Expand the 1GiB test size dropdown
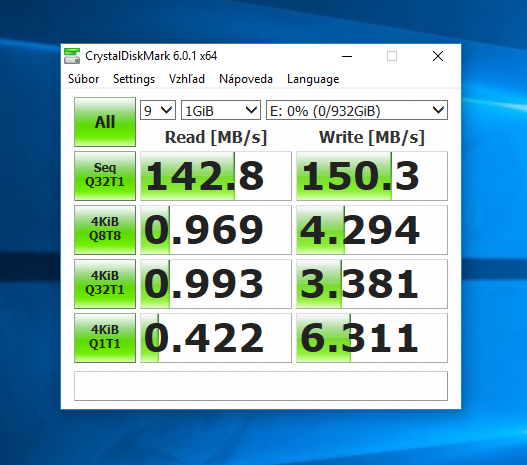This screenshot has width=527, height=465. click(221, 110)
